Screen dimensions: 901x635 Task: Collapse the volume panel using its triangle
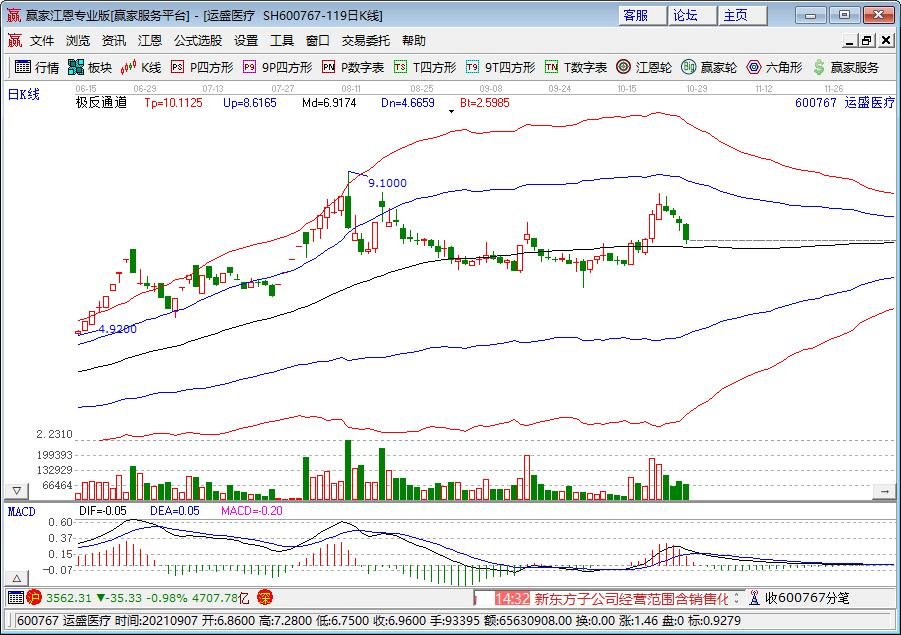coord(16,491)
